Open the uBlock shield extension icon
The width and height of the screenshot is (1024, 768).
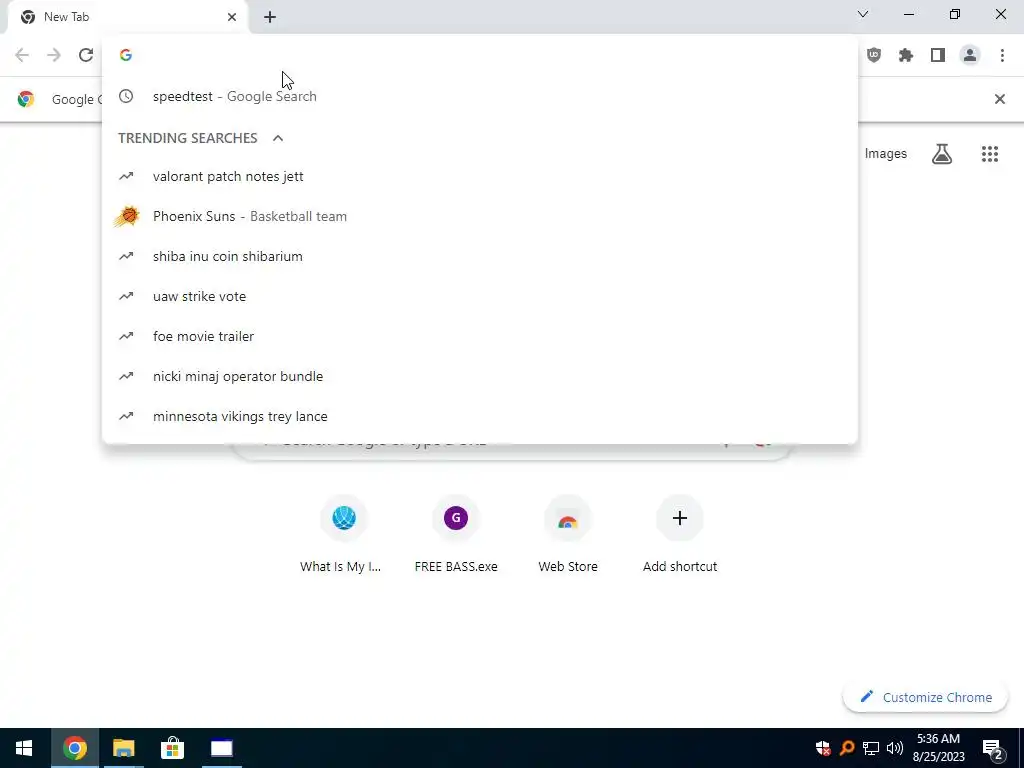(874, 55)
